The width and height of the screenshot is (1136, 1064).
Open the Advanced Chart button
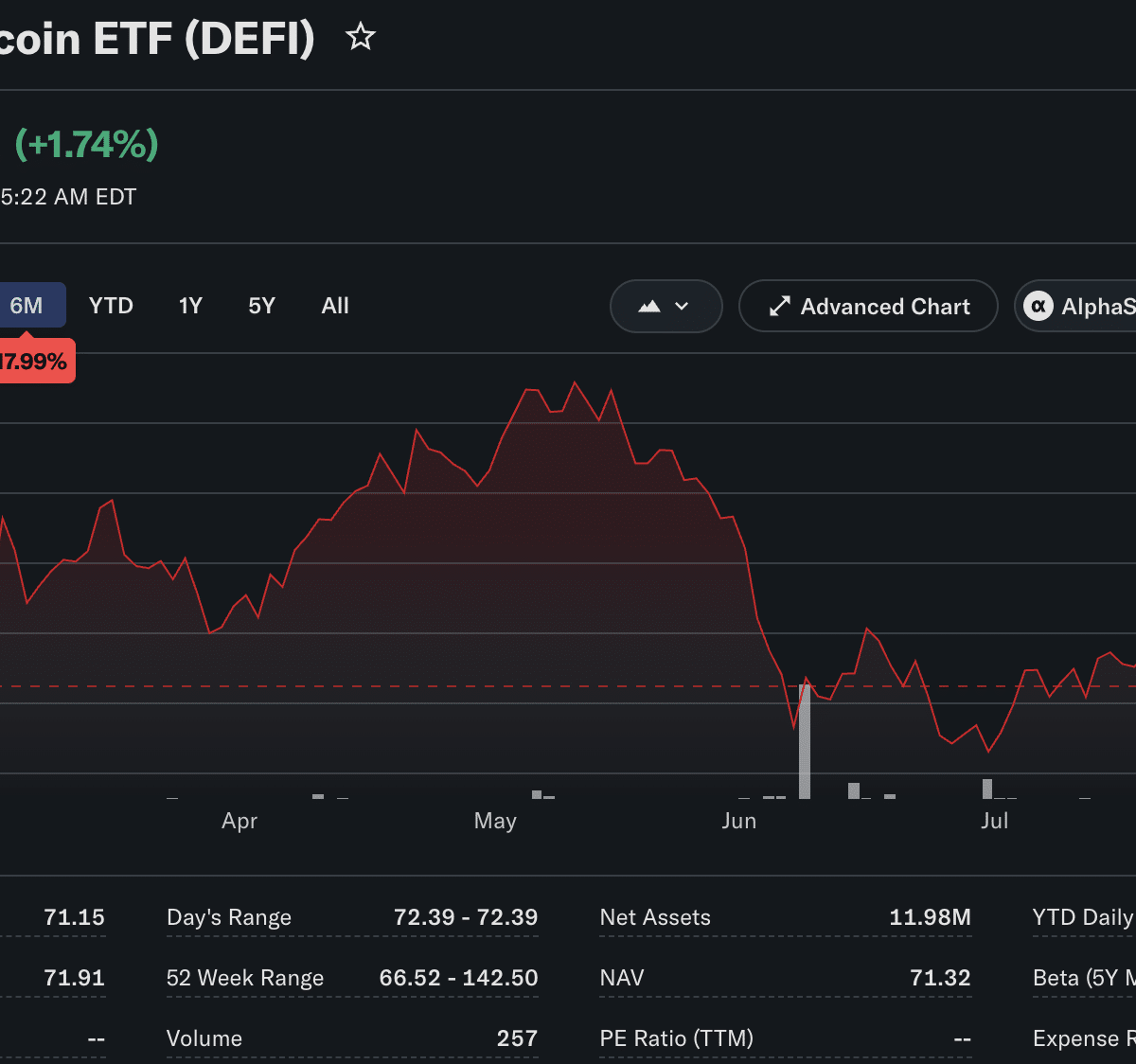tap(868, 306)
